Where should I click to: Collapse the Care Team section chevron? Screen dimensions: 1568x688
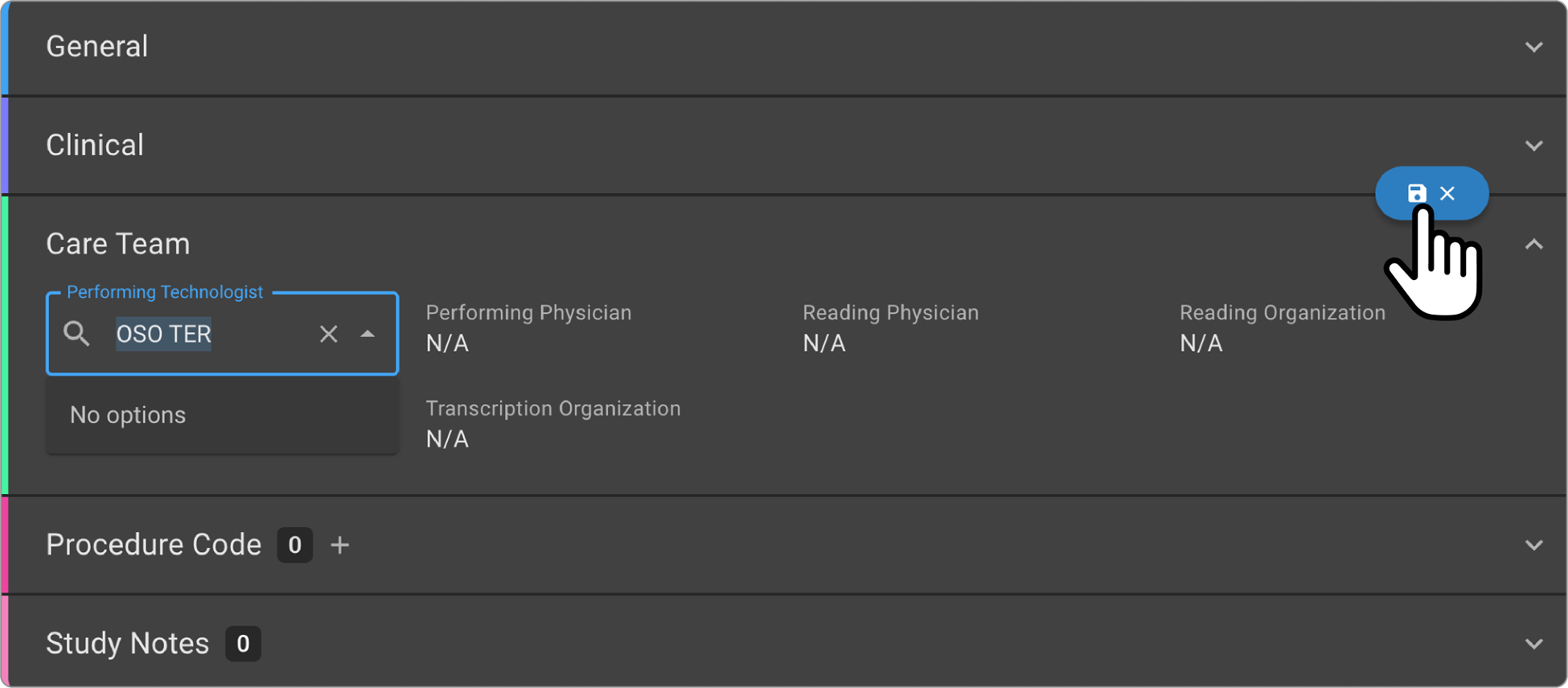[x=1533, y=244]
